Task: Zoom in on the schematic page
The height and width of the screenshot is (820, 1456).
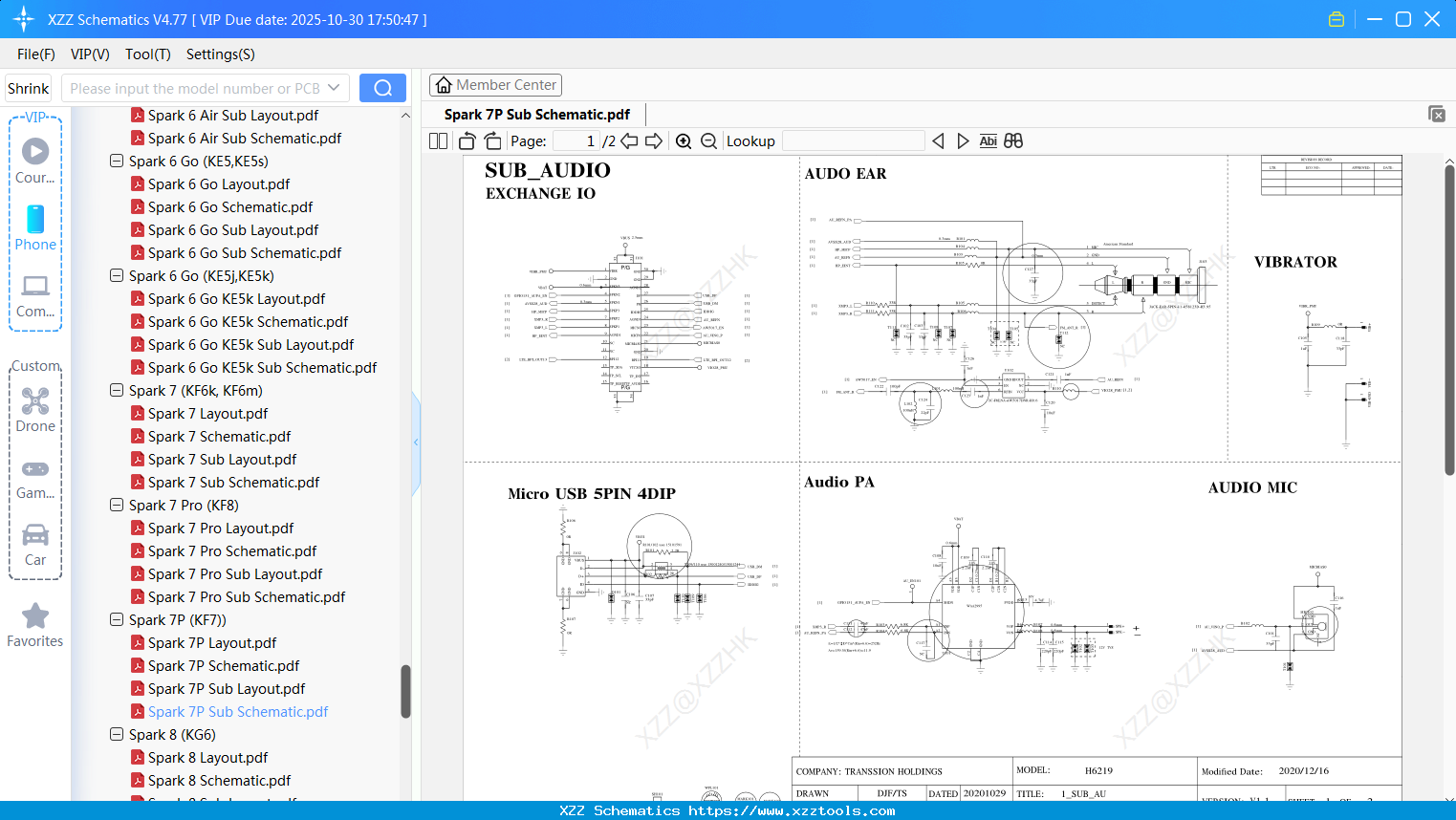Action: click(684, 140)
